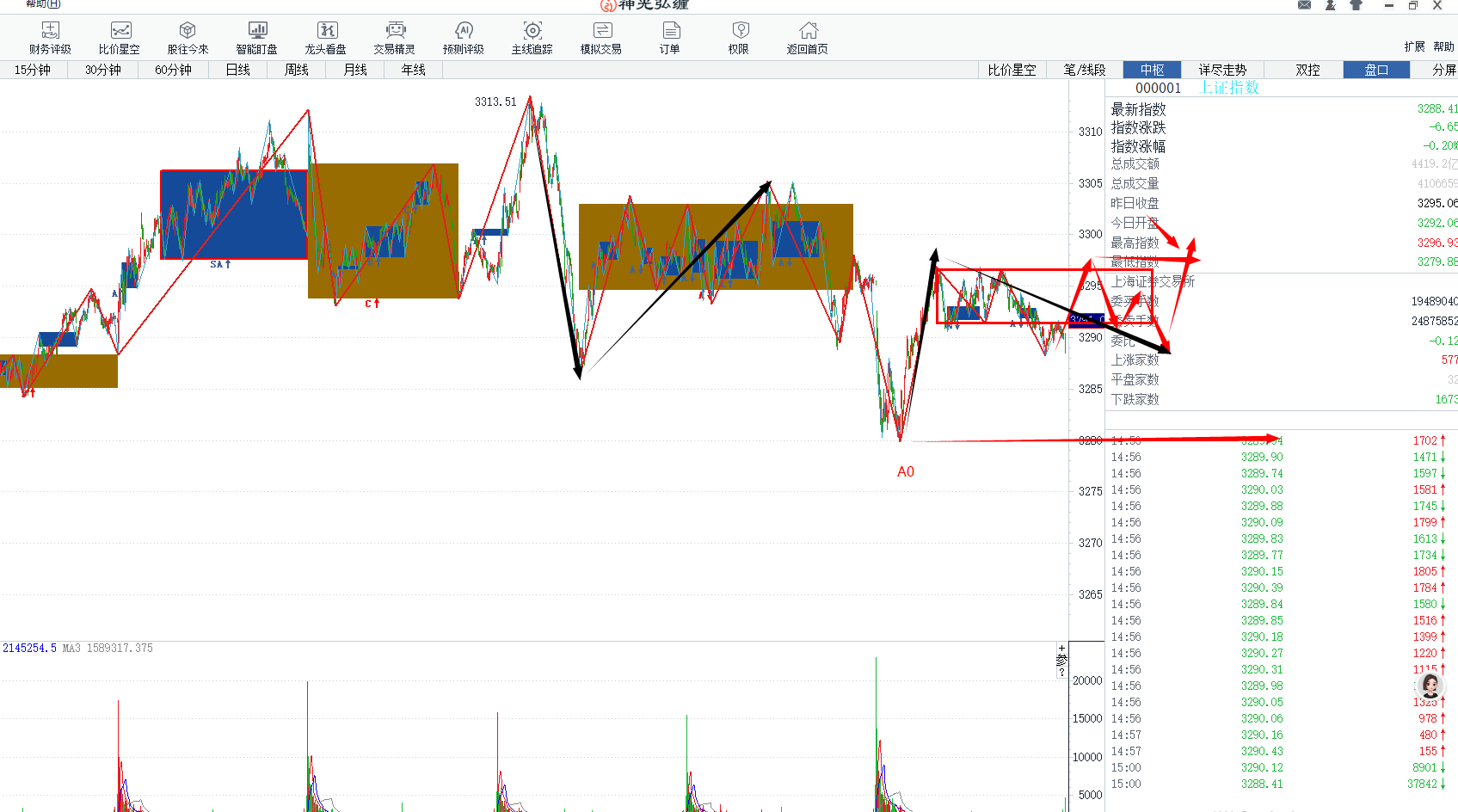Open the 权限 permissions icon
Image resolution: width=1458 pixels, height=812 pixels.
tap(739, 39)
